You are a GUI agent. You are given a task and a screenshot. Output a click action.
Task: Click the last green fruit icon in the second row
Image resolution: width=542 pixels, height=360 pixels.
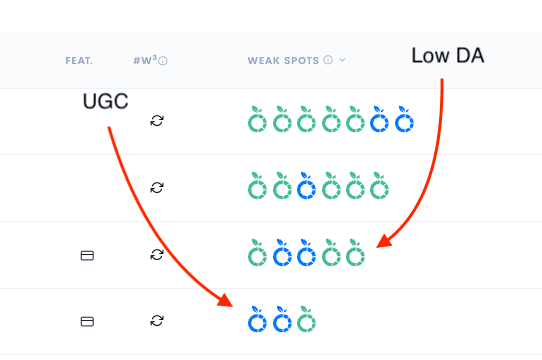tap(379, 186)
